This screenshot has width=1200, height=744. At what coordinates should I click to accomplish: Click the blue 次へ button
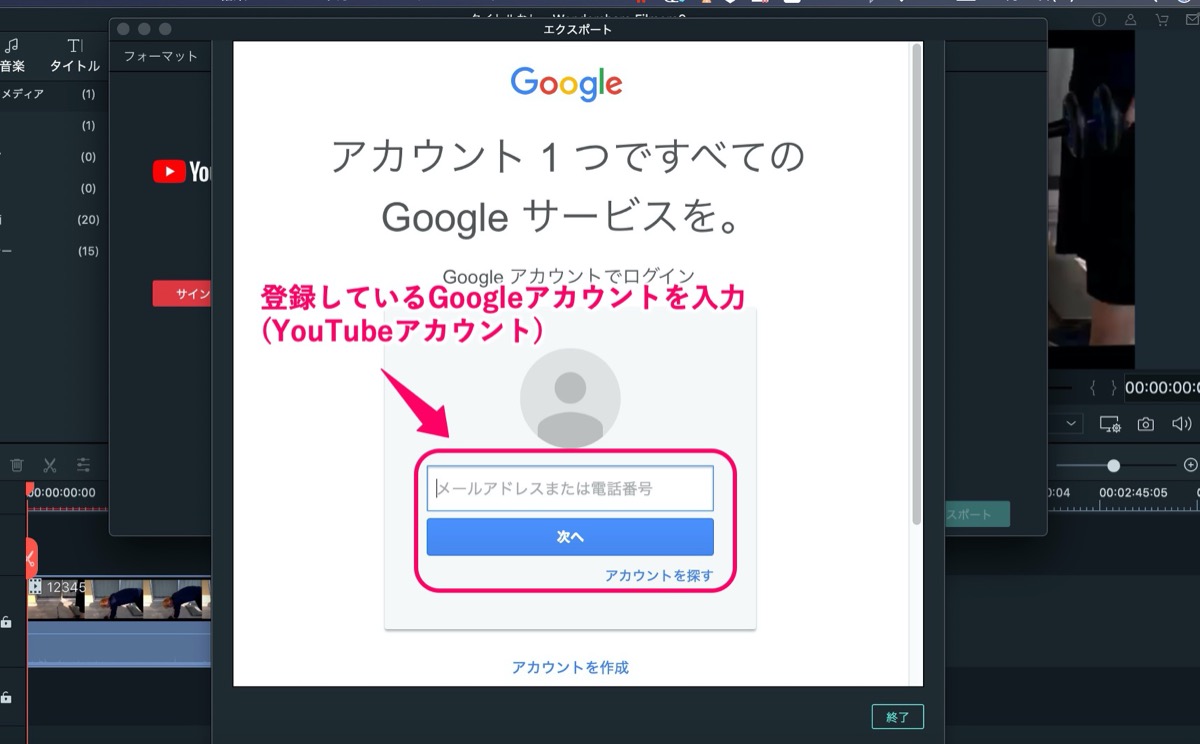coord(570,537)
